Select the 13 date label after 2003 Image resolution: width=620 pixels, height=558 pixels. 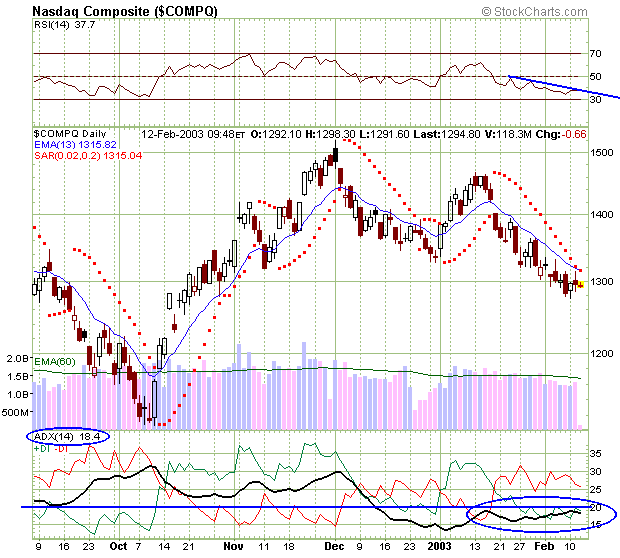[x=474, y=547]
